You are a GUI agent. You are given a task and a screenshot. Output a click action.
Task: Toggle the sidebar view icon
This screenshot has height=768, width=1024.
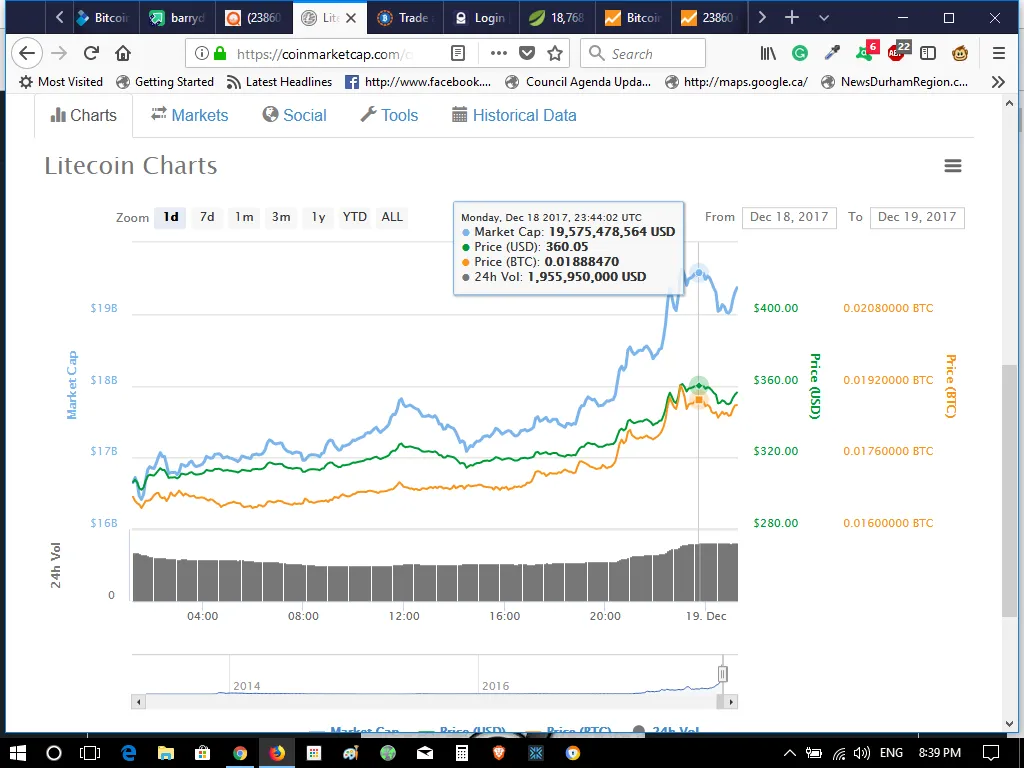point(928,54)
